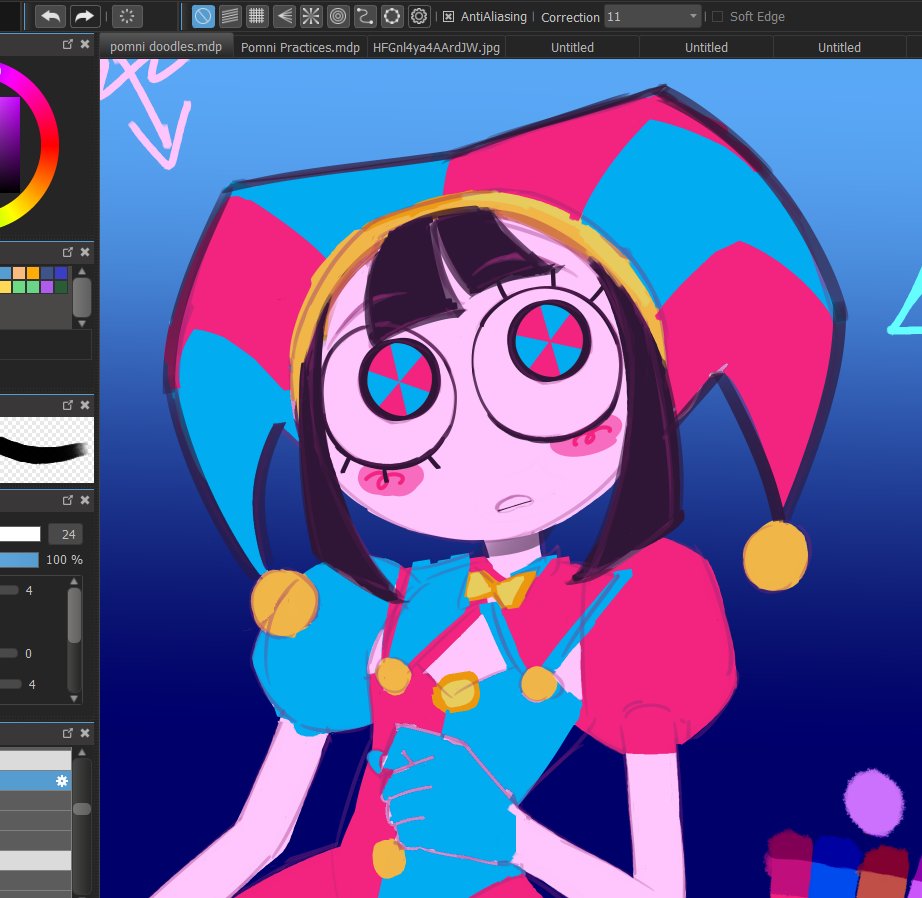Click the spinner icon beside Redo

pos(127,16)
